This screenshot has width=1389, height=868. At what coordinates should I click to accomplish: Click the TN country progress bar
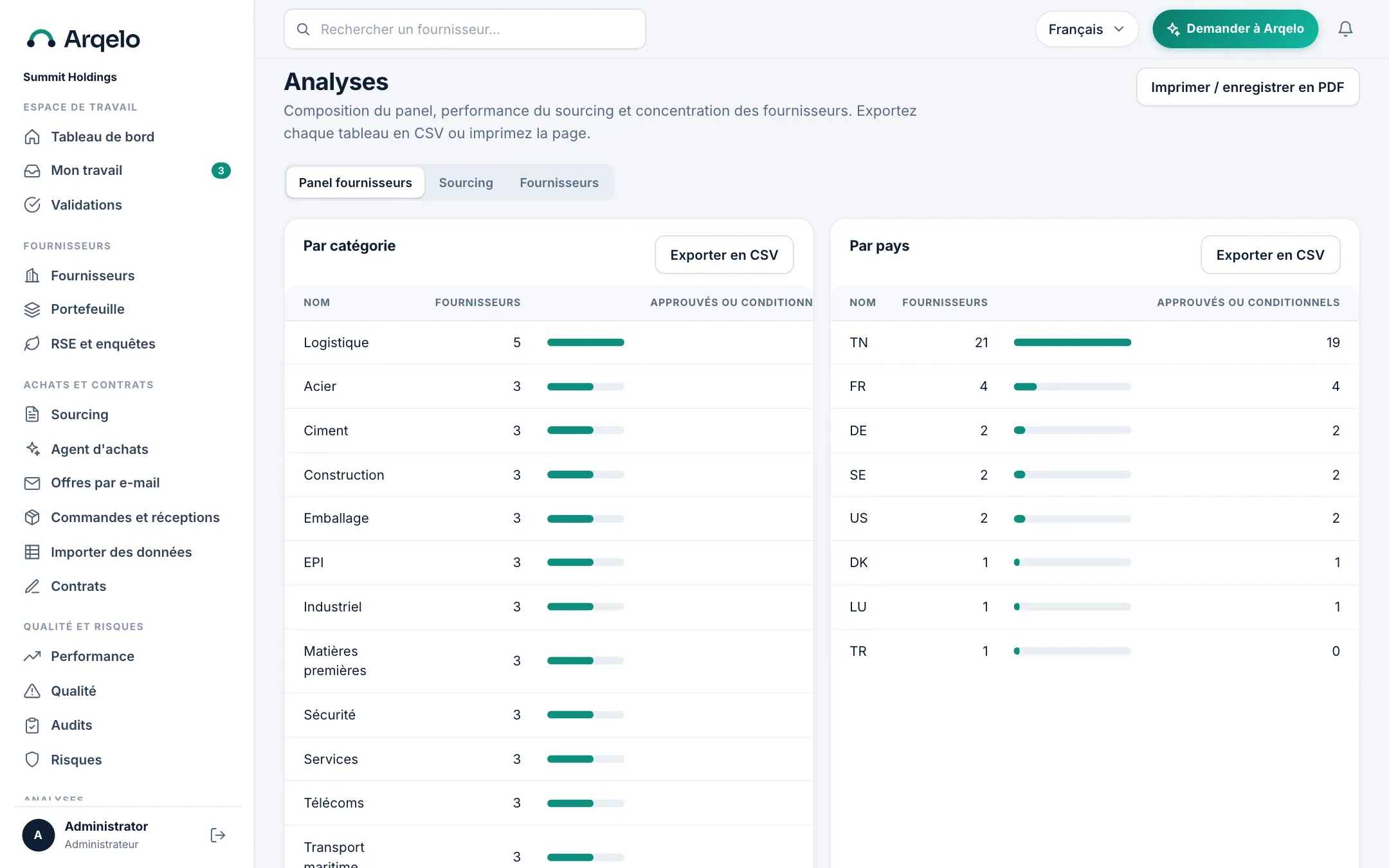coord(1072,343)
